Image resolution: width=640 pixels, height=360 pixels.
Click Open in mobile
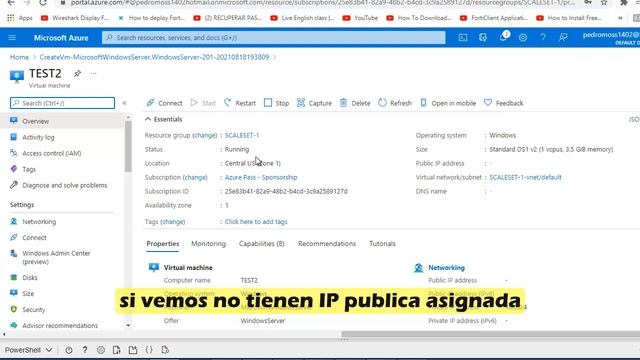pyautogui.click(x=448, y=103)
